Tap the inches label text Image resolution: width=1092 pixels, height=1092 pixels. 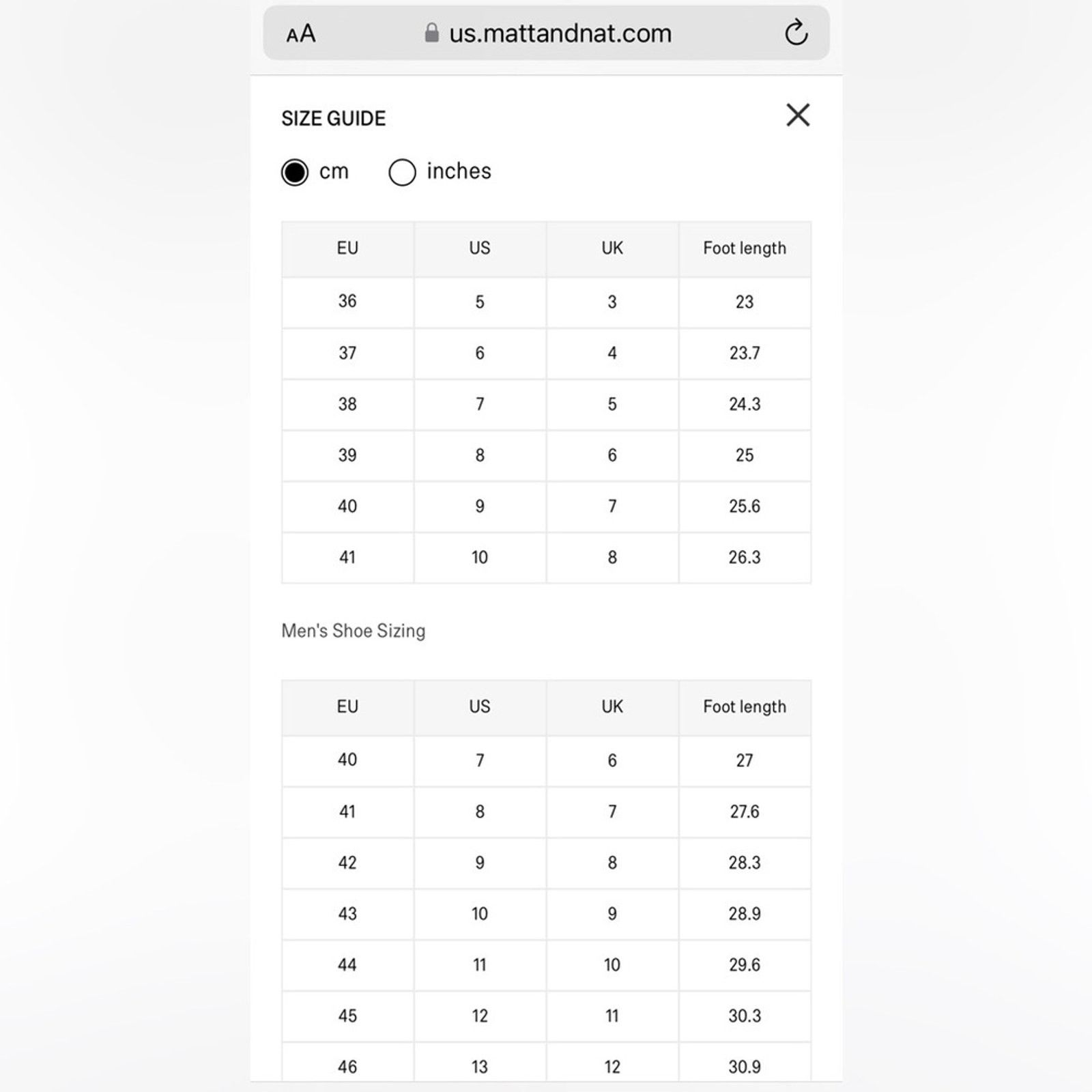point(459,171)
